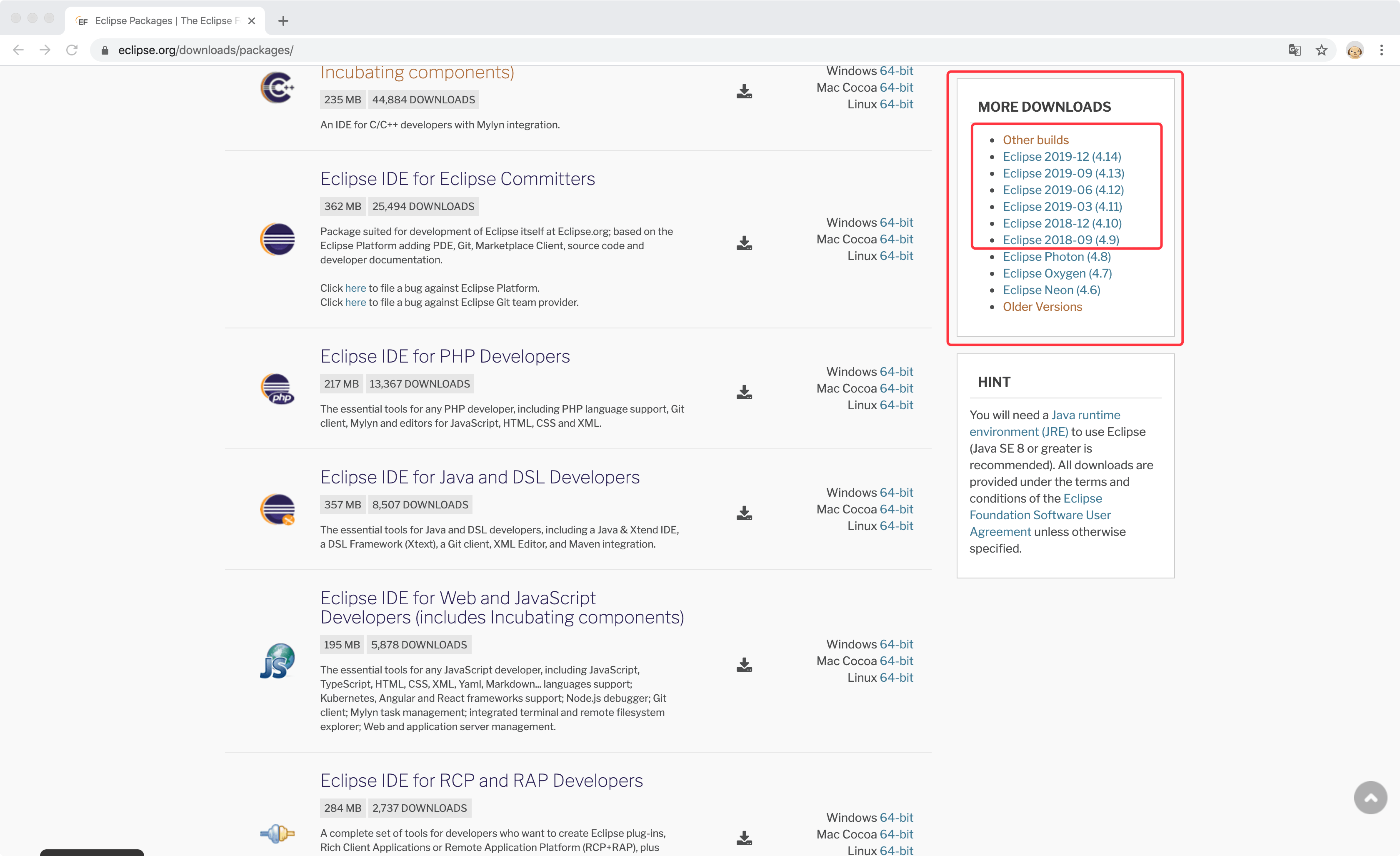
Task: Open Eclipse IDE for Eclipse Committers title link
Action: tap(457, 178)
